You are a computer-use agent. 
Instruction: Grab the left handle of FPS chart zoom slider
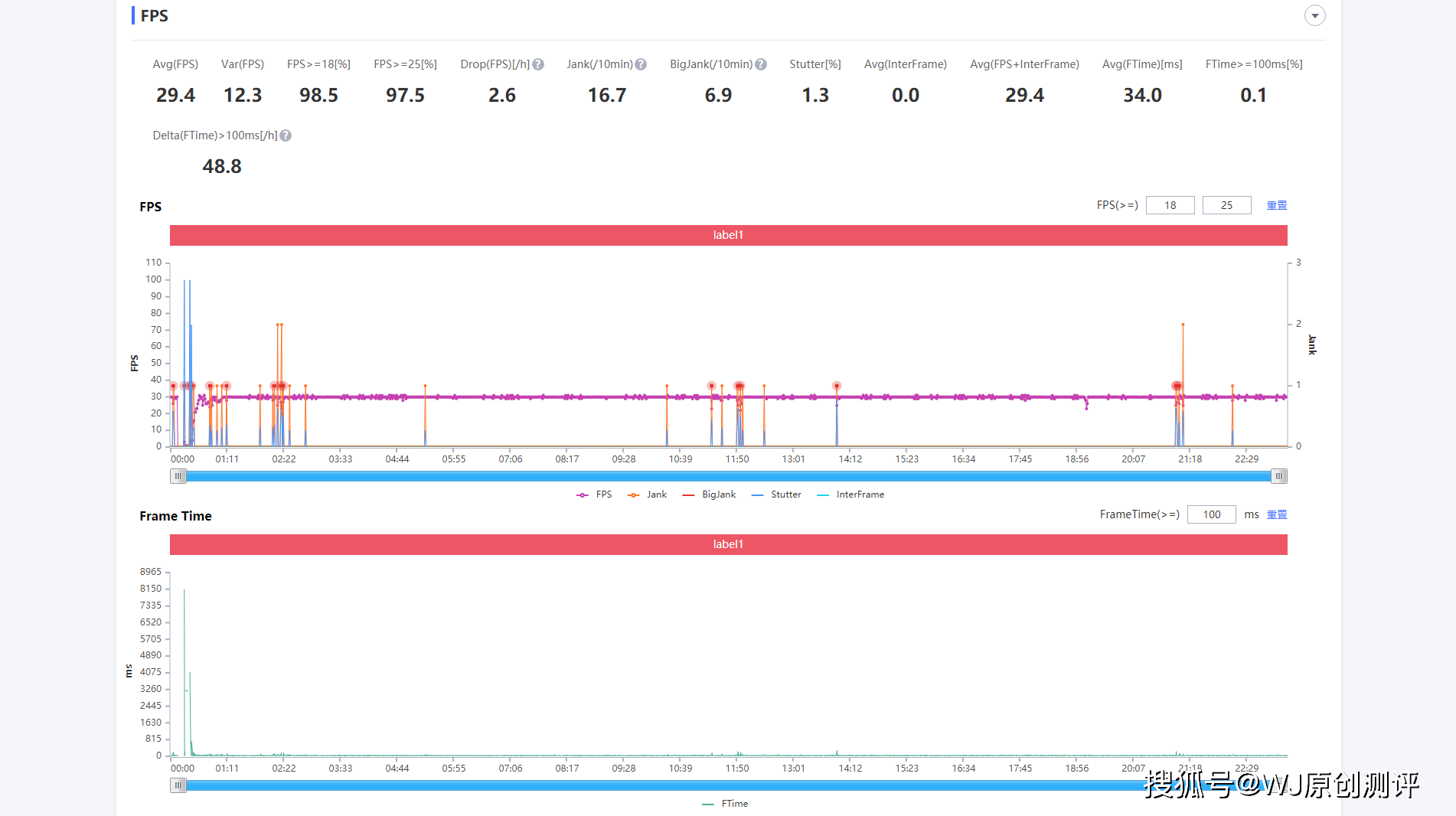point(178,476)
